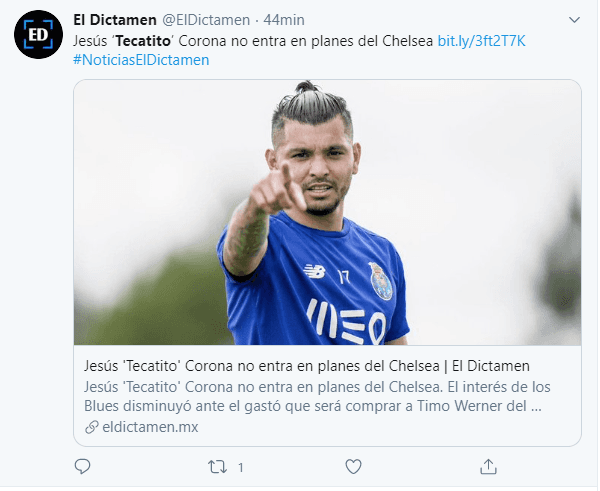
Task: Click the reply speech bubble icon
Action: pos(82,467)
